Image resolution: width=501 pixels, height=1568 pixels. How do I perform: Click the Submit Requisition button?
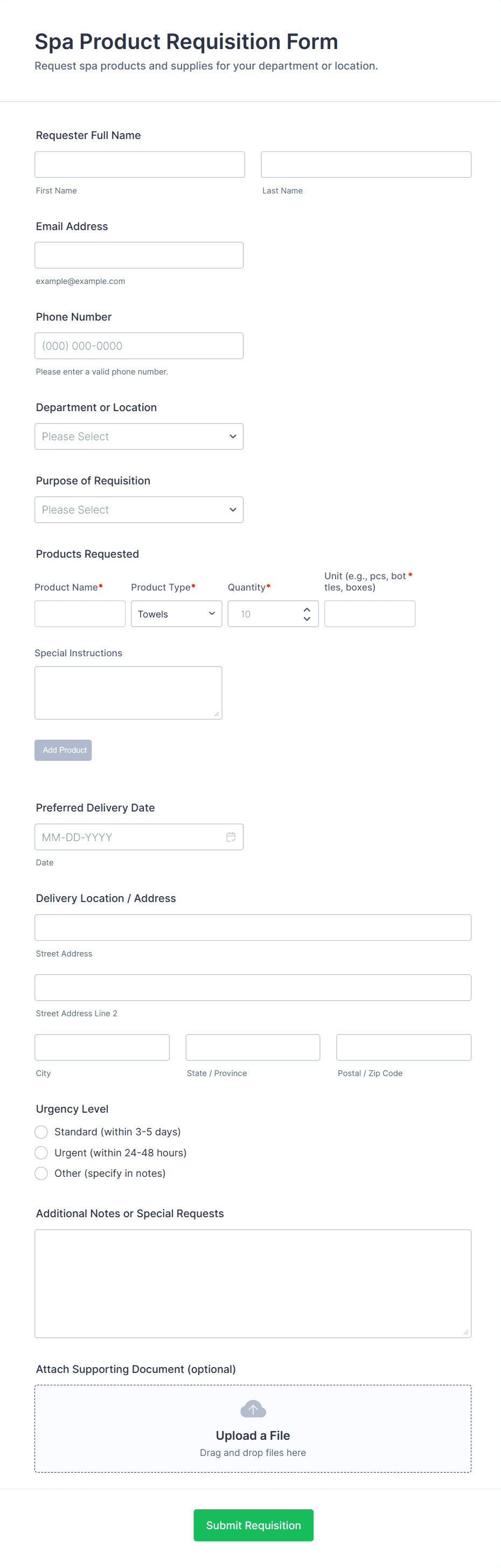(x=253, y=1525)
